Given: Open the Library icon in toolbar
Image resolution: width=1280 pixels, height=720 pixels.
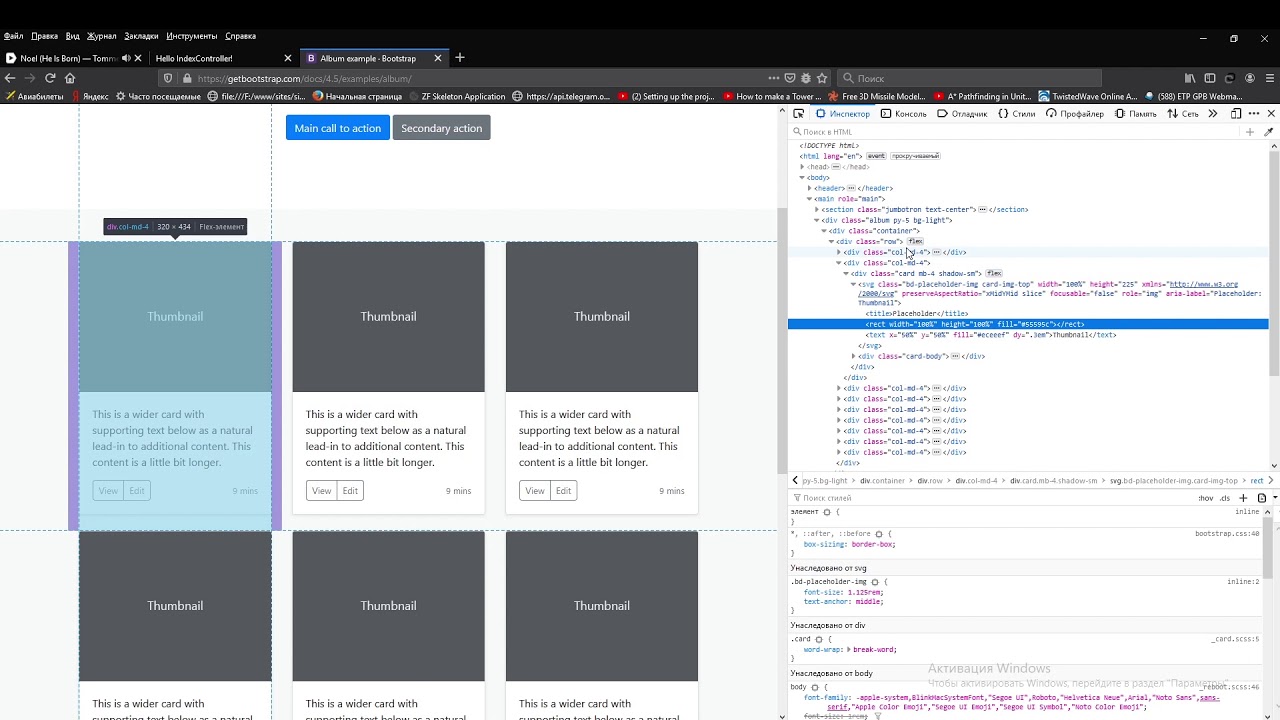Looking at the screenshot, I should pyautogui.click(x=1190, y=78).
